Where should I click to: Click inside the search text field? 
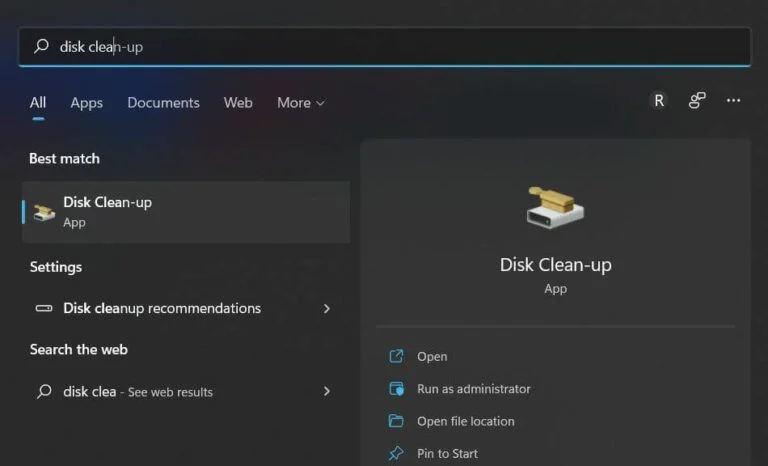tap(384, 47)
